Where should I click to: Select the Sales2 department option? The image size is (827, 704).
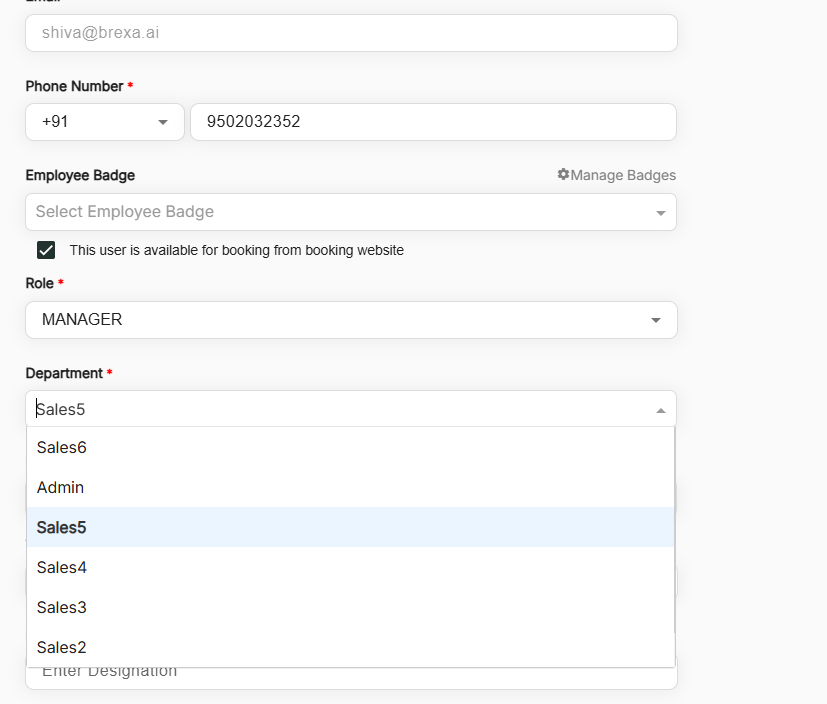62,647
